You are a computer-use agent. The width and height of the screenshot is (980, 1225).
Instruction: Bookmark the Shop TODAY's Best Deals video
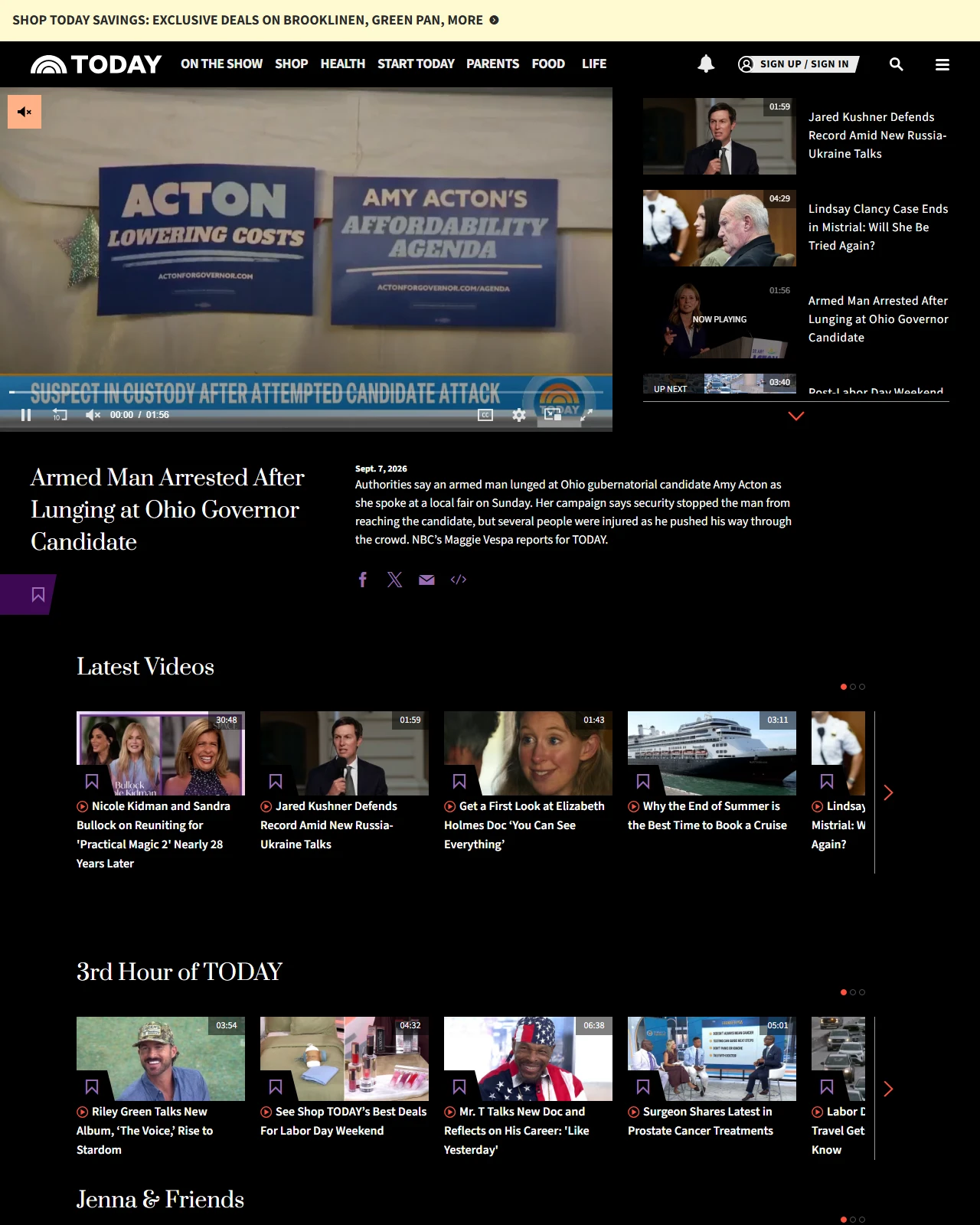click(x=276, y=1087)
